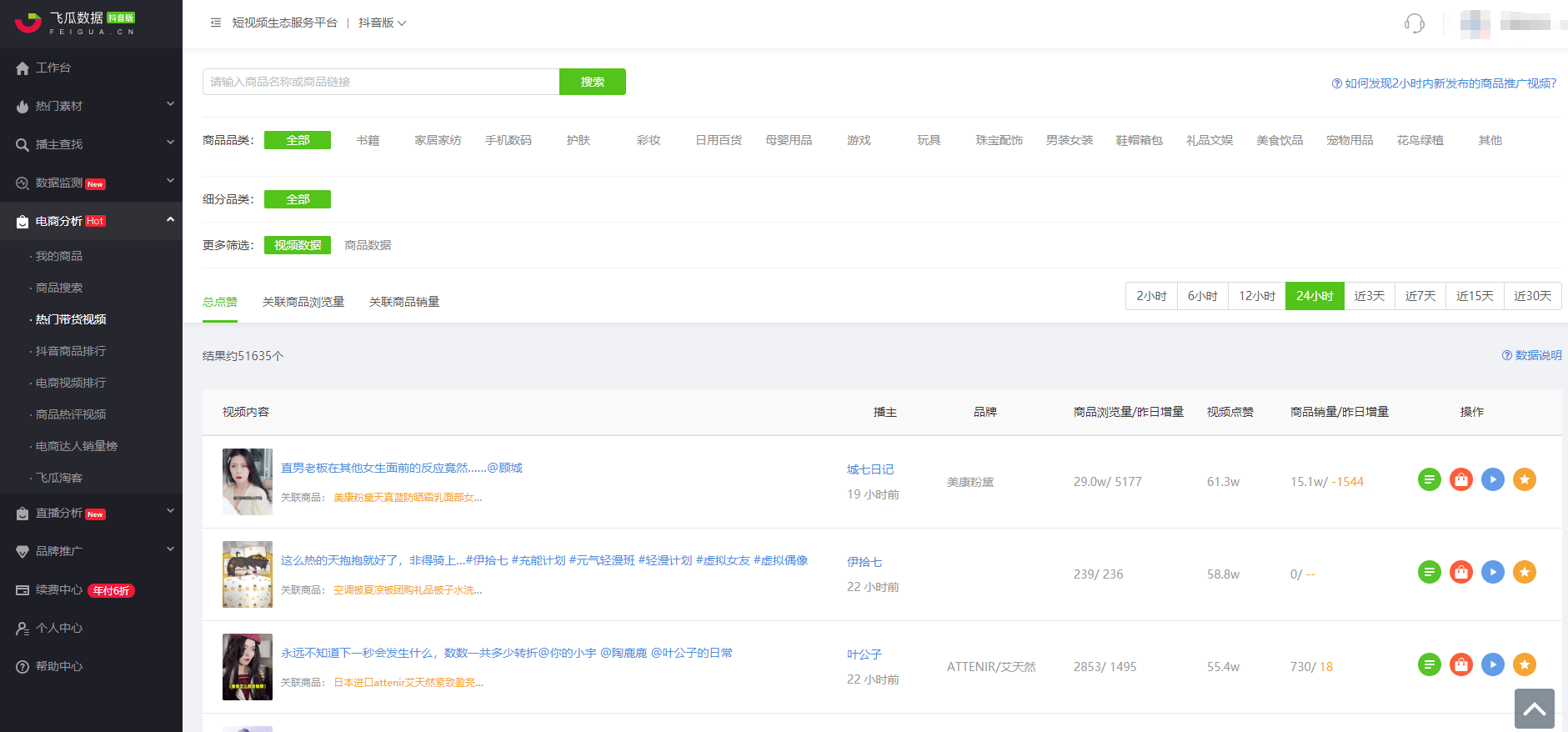Choose the 美食饮品 product category
The width and height of the screenshot is (1568, 732).
coord(1279,140)
